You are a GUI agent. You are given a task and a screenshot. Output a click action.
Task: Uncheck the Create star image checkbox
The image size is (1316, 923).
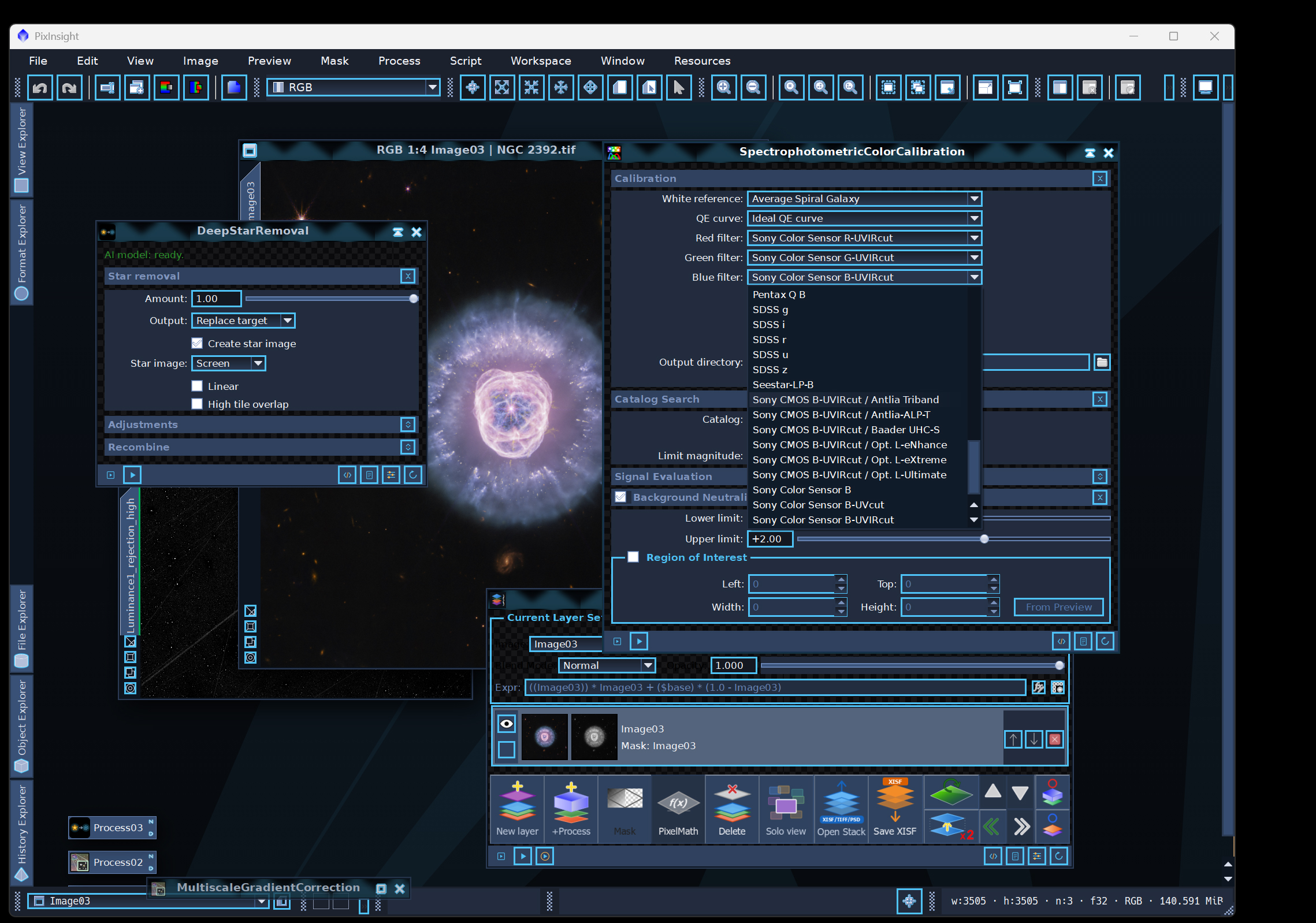click(197, 344)
